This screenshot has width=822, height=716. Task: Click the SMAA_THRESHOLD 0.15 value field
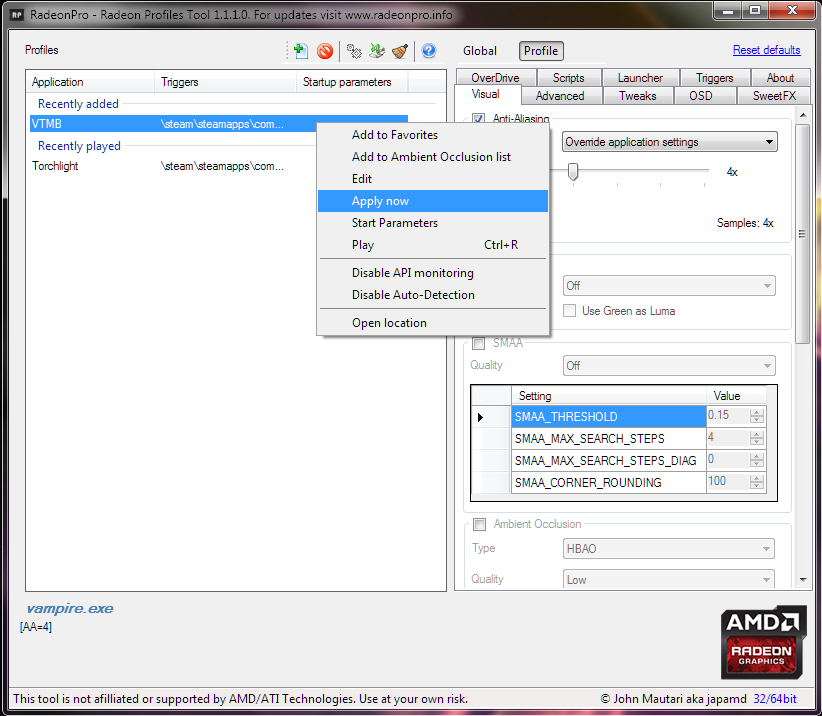[728, 415]
